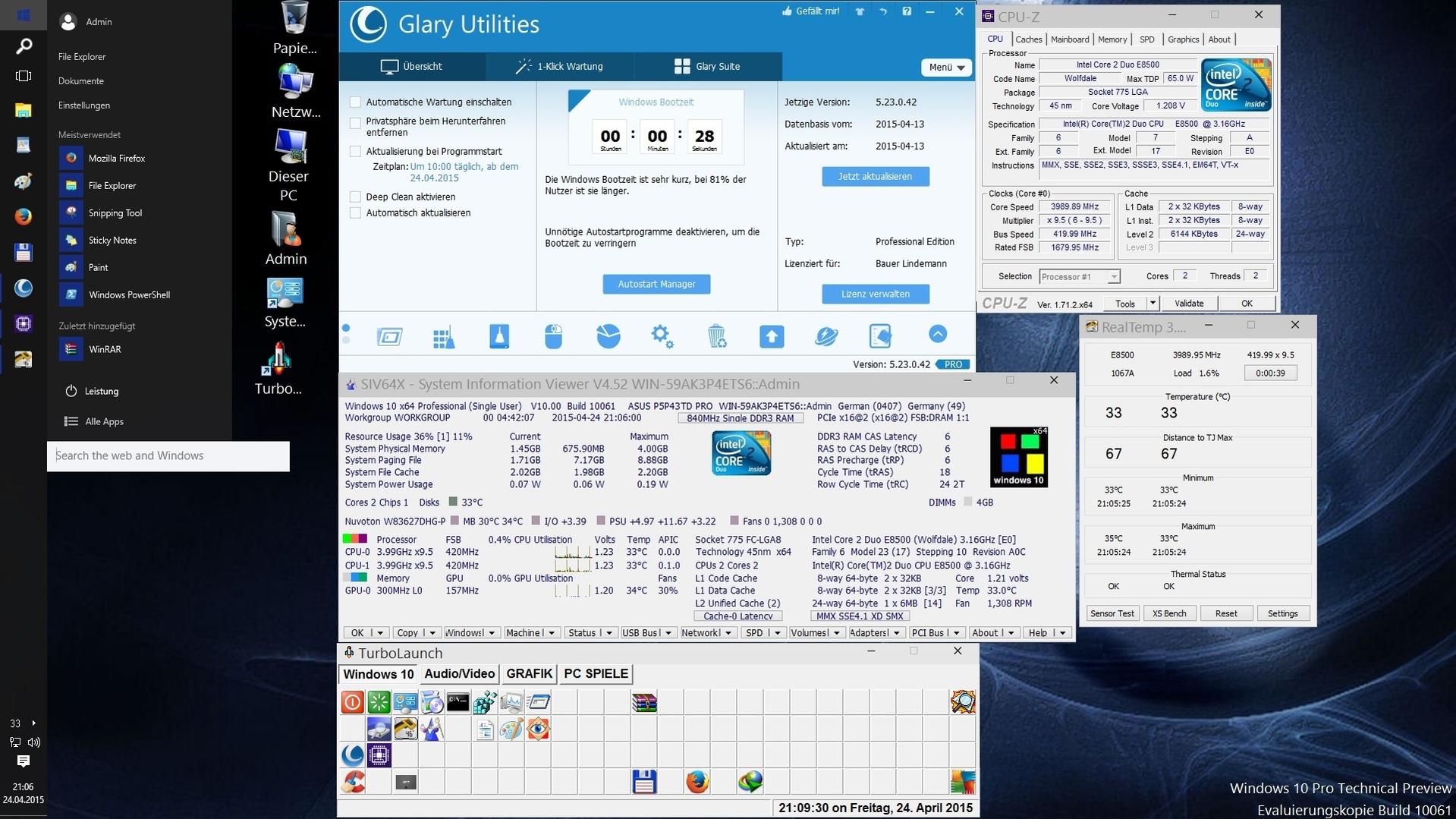Open the pie chart disk analysis icon in Glary

click(x=608, y=335)
